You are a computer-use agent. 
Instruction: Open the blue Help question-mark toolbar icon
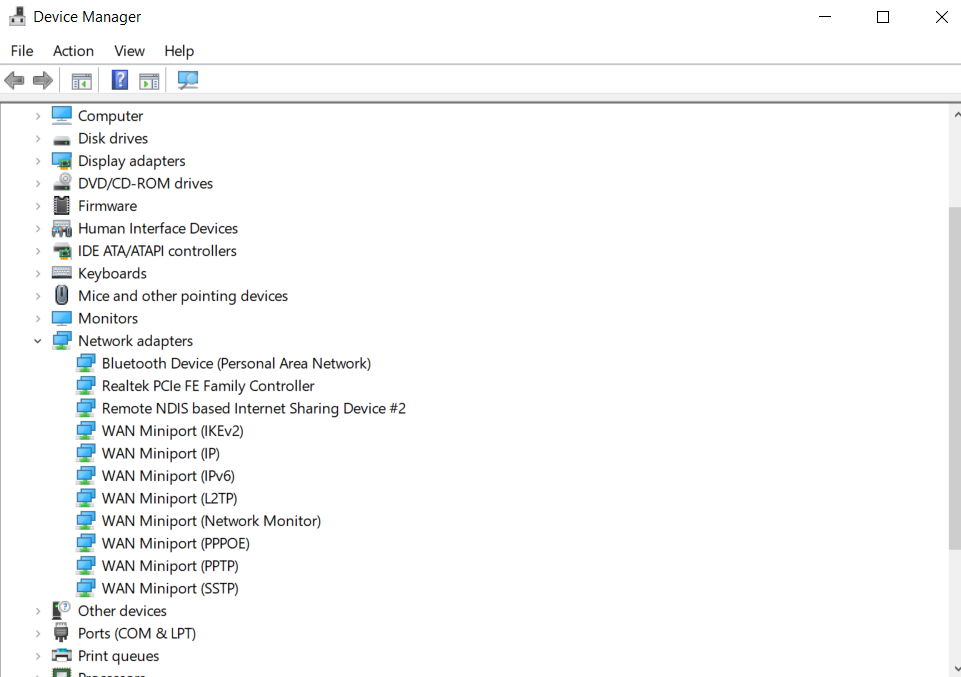tap(120, 80)
